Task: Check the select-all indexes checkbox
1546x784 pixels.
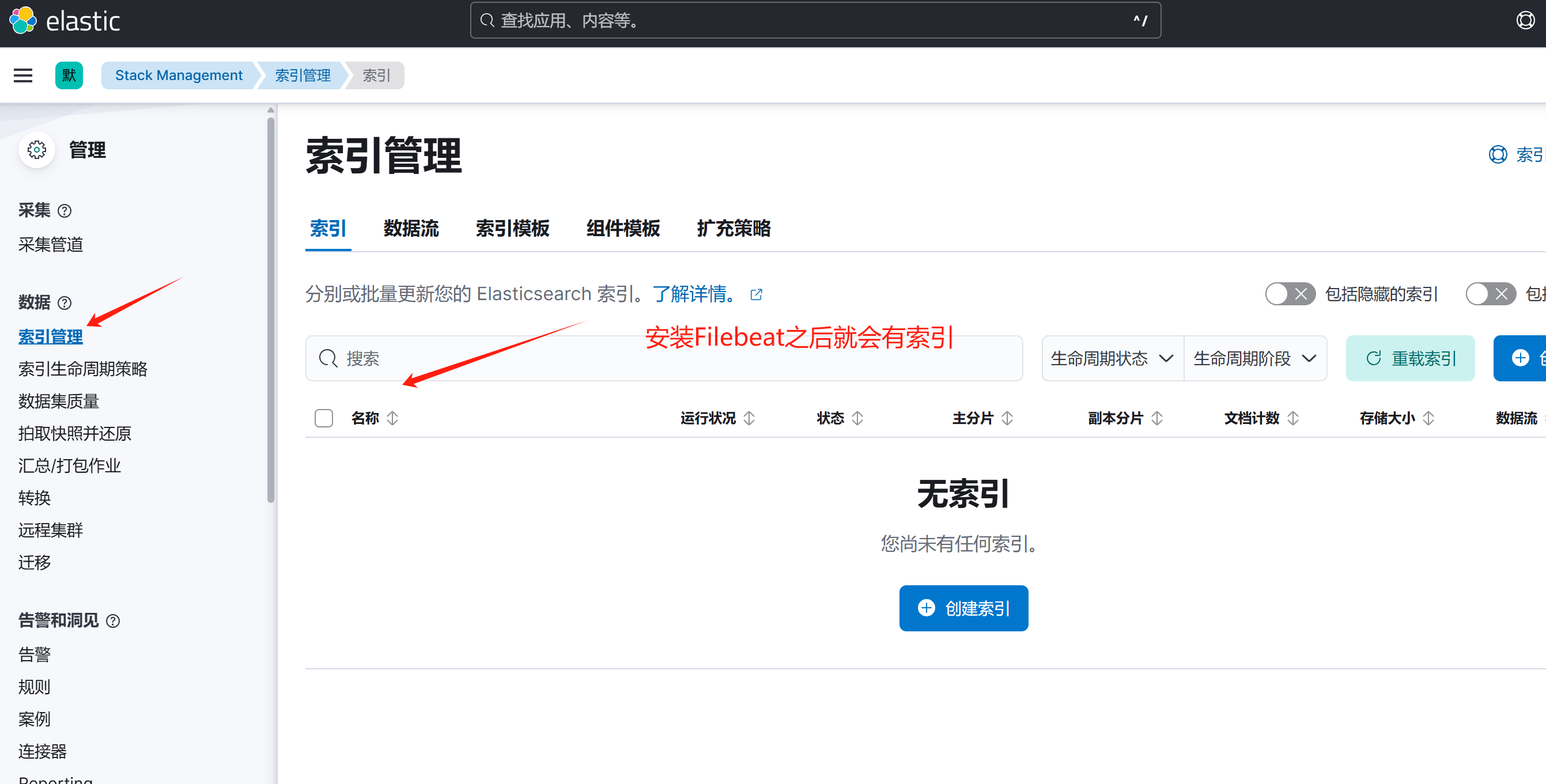Action: (x=323, y=418)
